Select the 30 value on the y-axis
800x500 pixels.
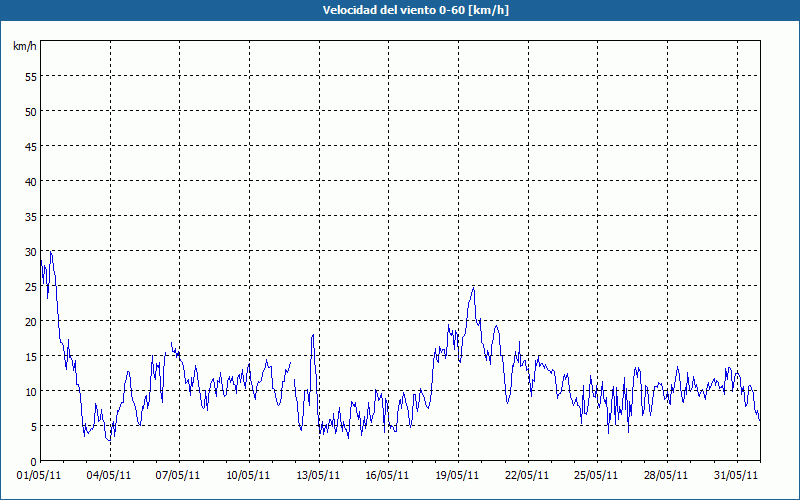31,252
